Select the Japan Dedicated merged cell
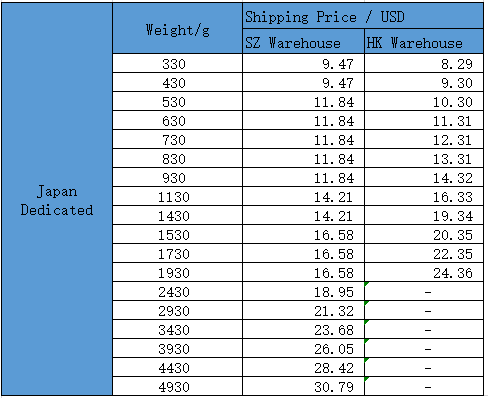 (57, 199)
